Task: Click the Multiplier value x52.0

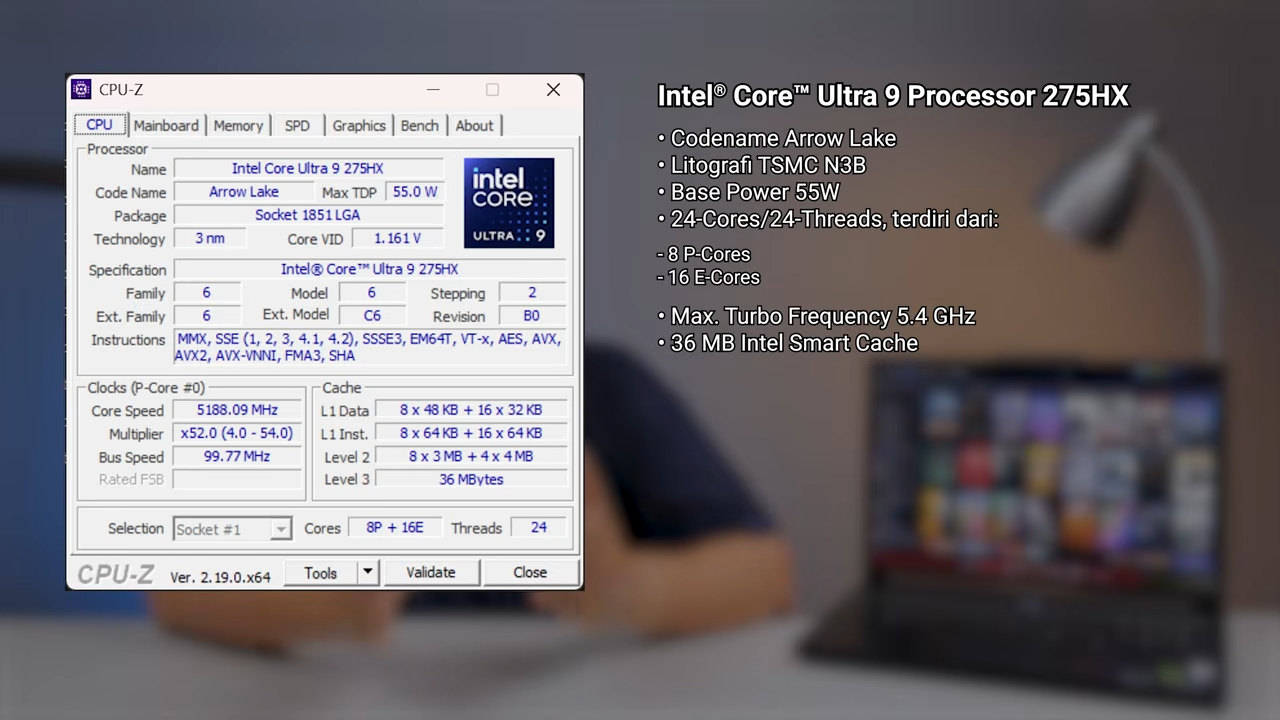Action: [x=237, y=433]
